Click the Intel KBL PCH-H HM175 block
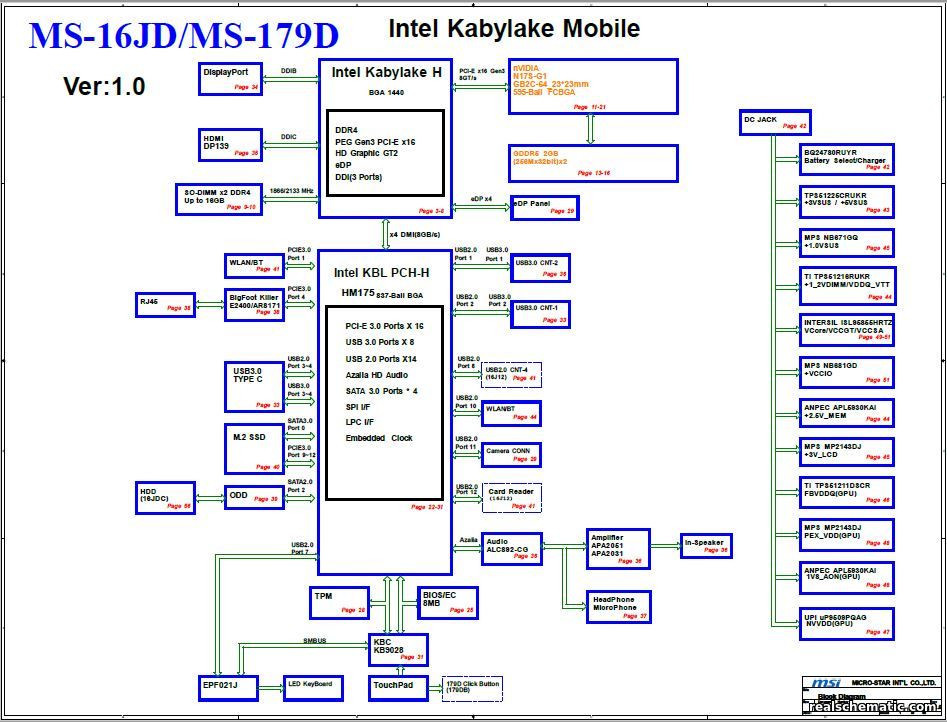 coord(385,380)
